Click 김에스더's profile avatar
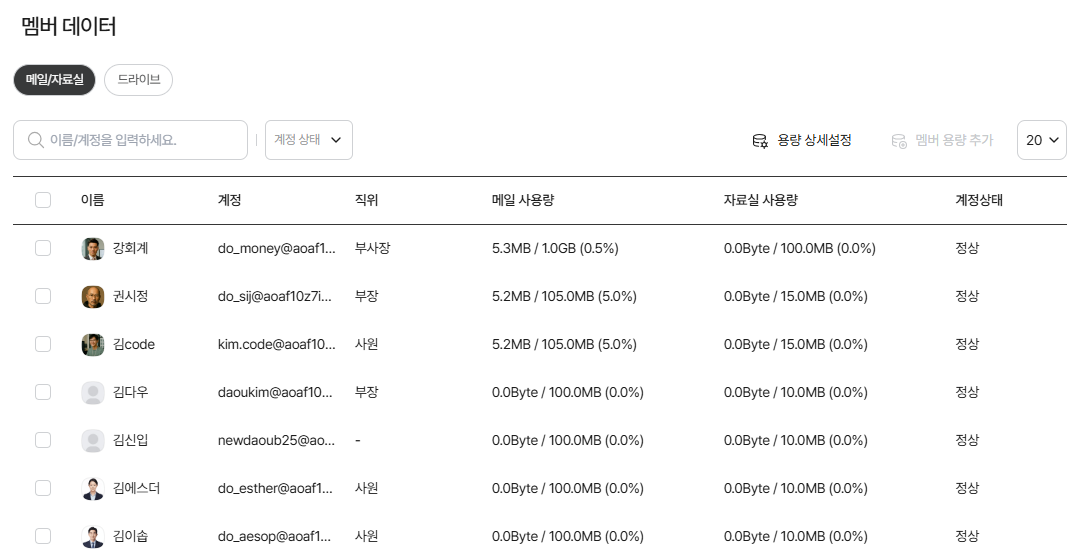 tap(93, 489)
